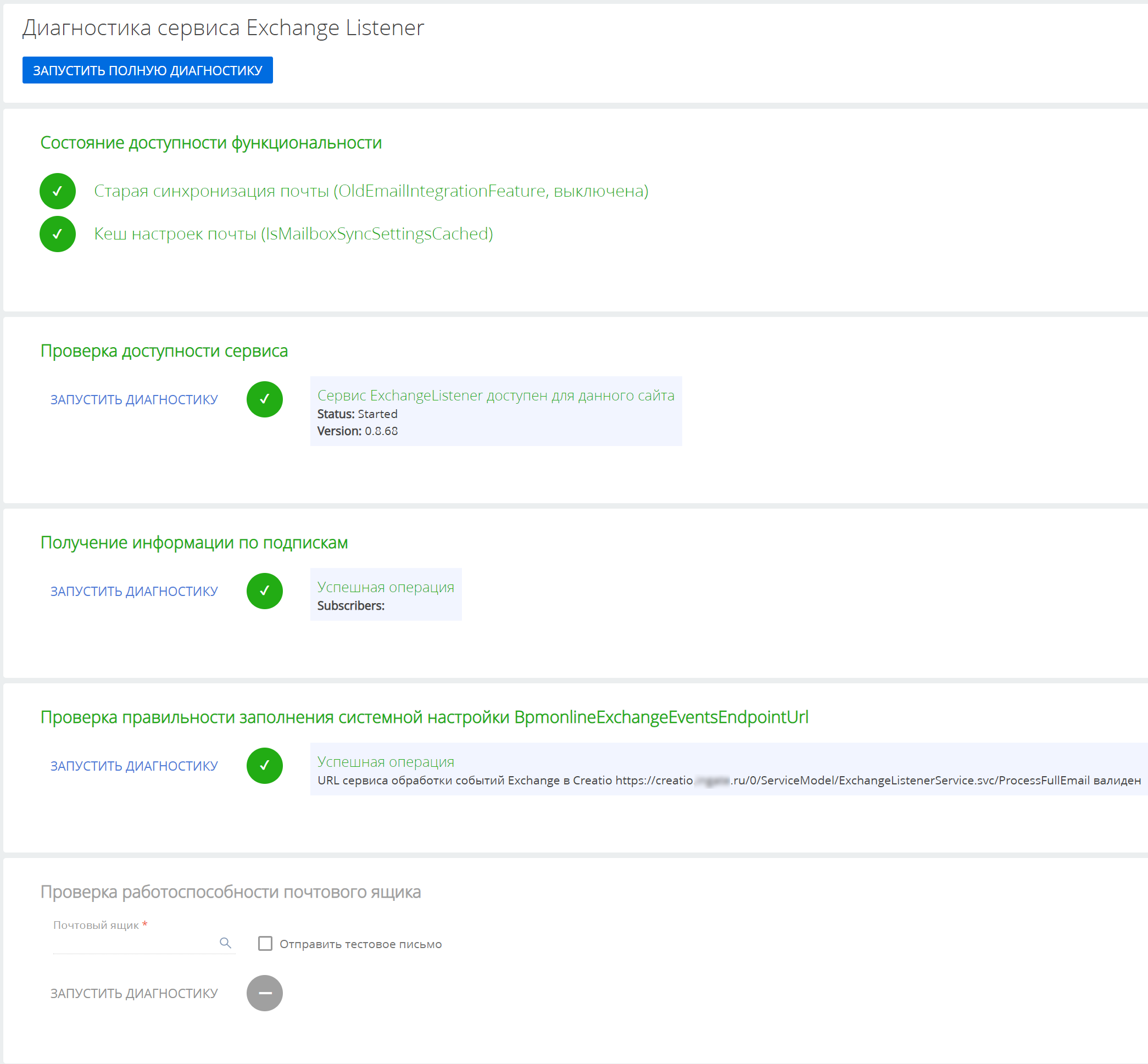
Task: Click the OldEmailIntegrationFeature status text
Action: pos(371,191)
